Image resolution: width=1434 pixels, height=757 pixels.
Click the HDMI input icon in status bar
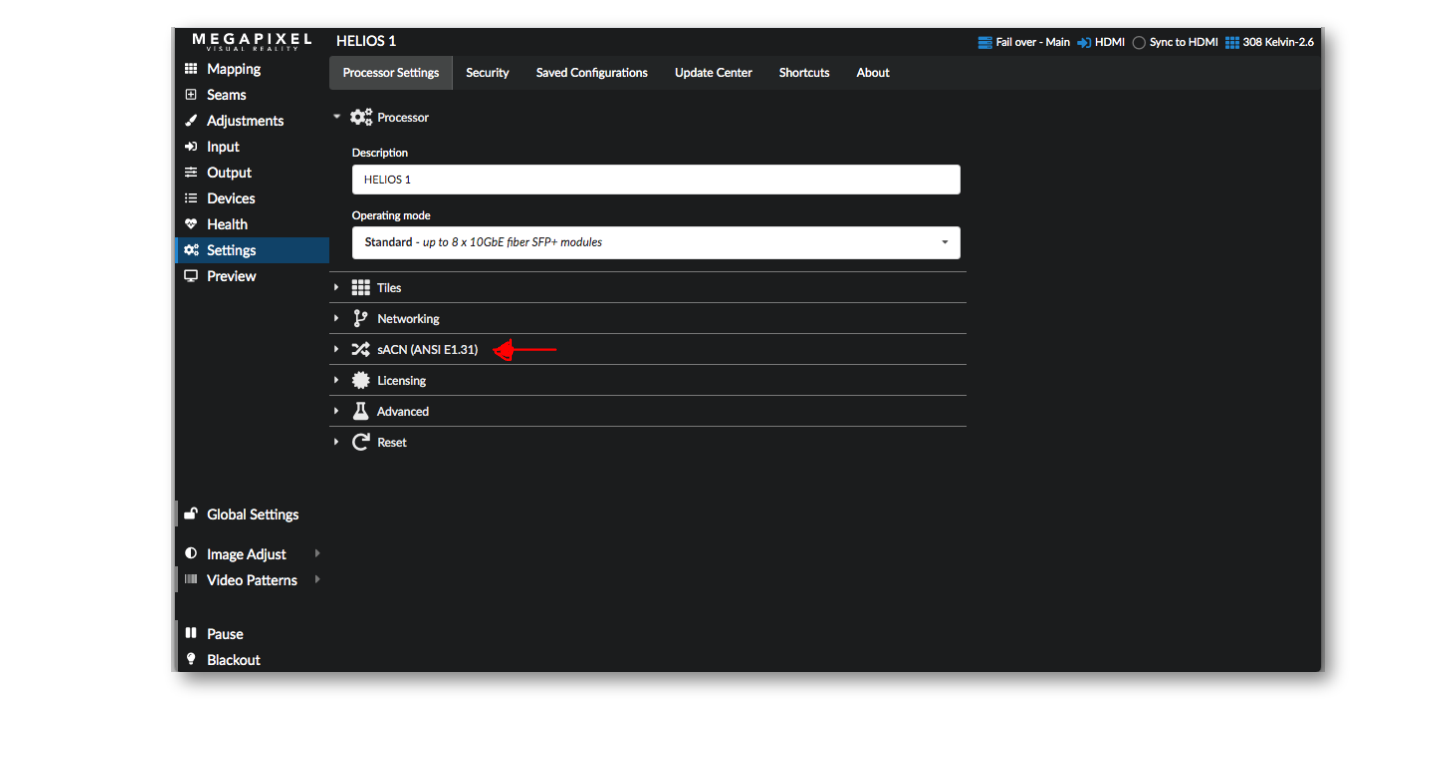coord(1084,43)
